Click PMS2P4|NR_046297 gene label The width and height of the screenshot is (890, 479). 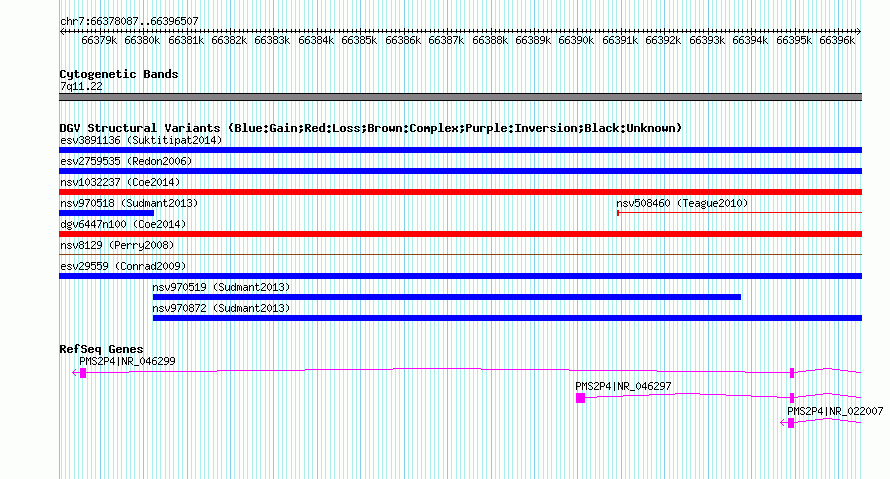tap(623, 386)
